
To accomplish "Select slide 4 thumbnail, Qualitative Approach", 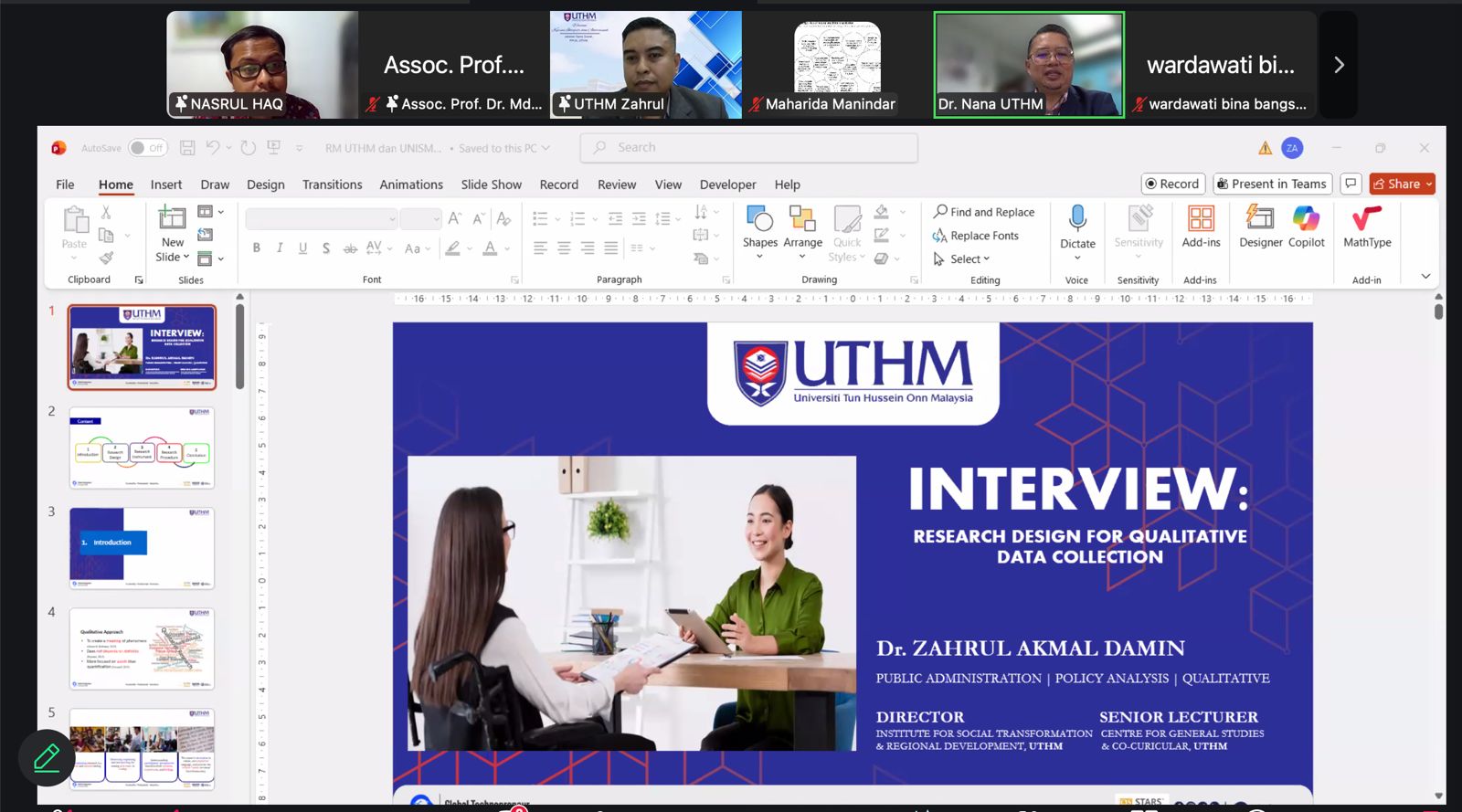I will coord(142,649).
